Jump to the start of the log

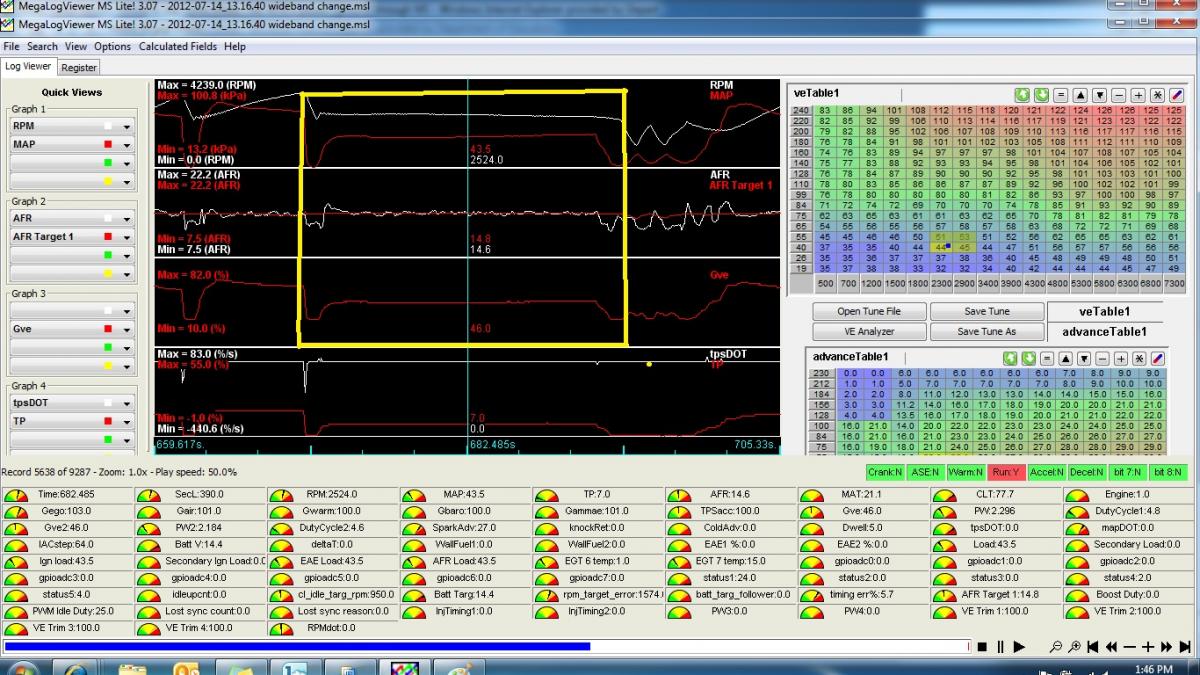pyautogui.click(x=1093, y=647)
